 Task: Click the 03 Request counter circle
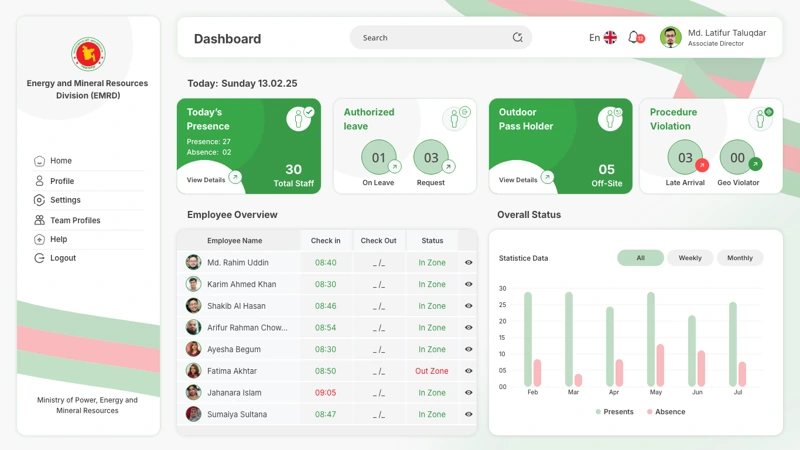click(x=431, y=157)
